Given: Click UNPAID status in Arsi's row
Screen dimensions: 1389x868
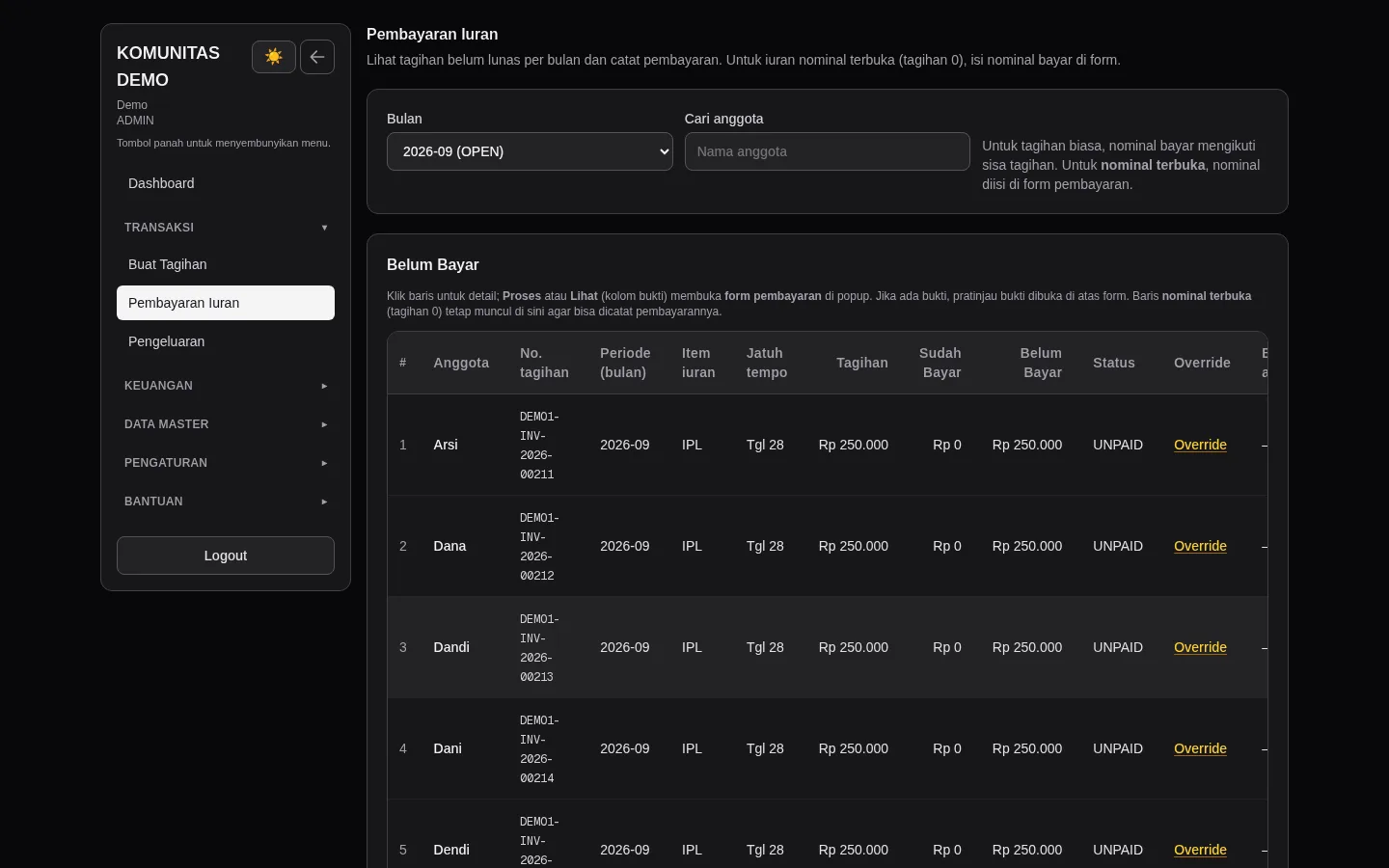Looking at the screenshot, I should pyautogui.click(x=1118, y=445).
